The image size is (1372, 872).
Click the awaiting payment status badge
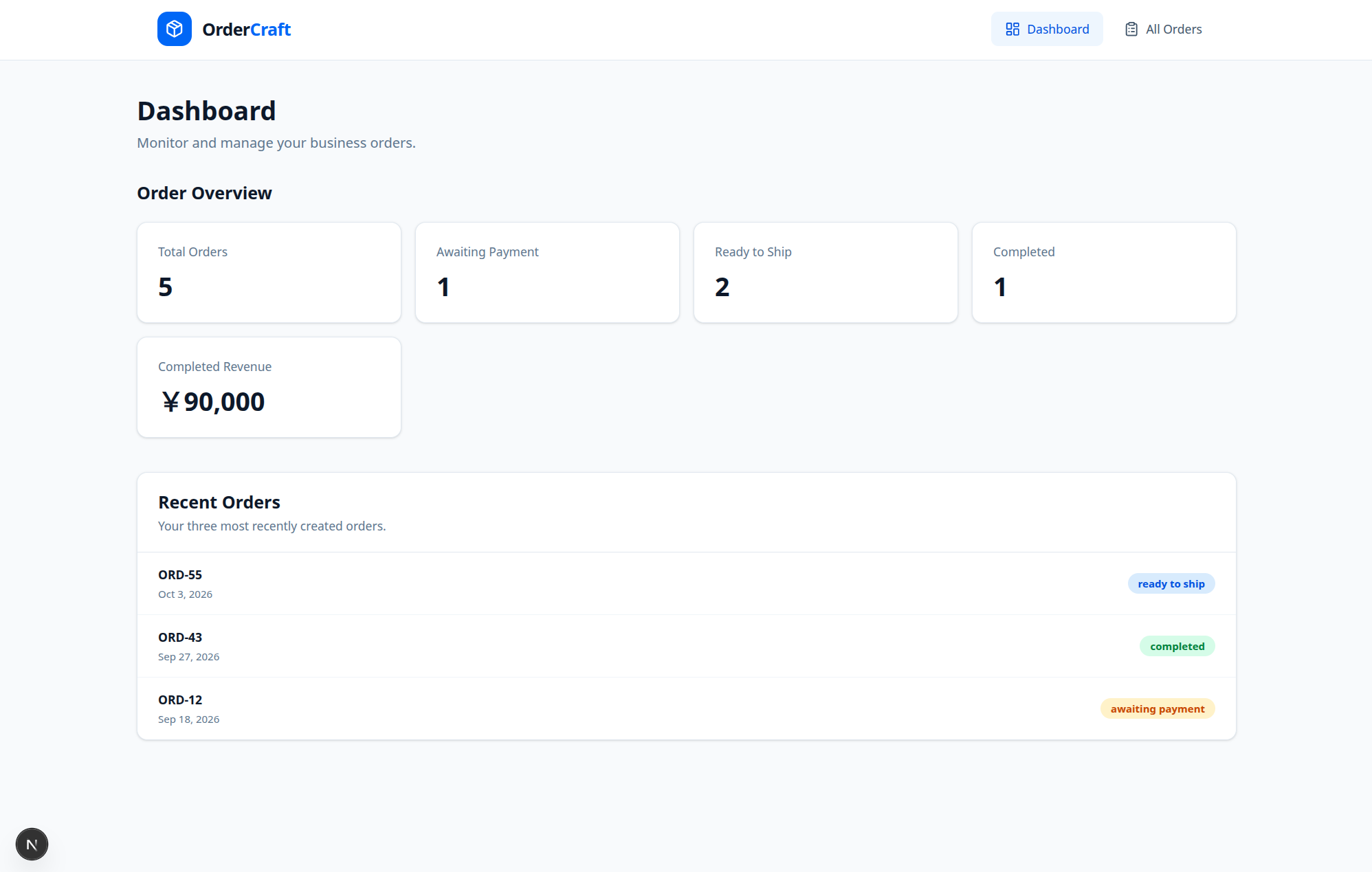click(1158, 708)
